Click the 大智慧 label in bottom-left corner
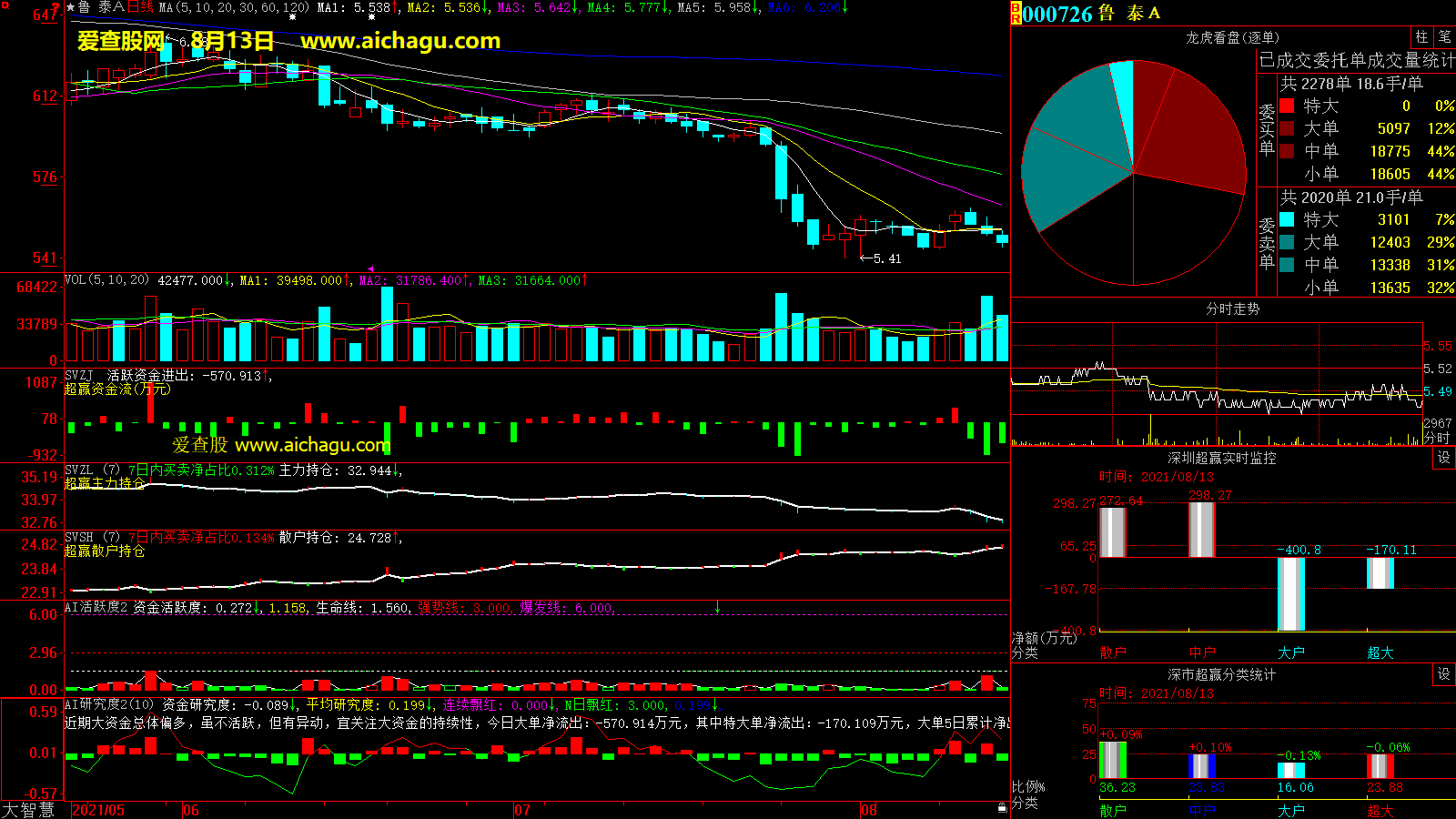The width and height of the screenshot is (1456, 819). (x=29, y=810)
